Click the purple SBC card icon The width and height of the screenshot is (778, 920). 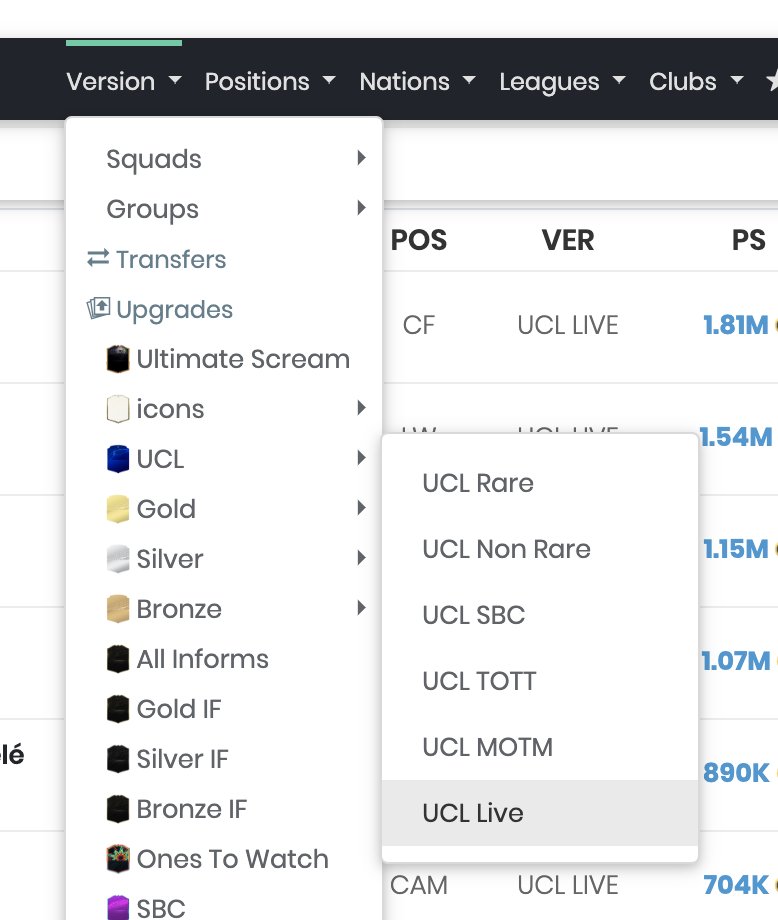pyautogui.click(x=118, y=908)
